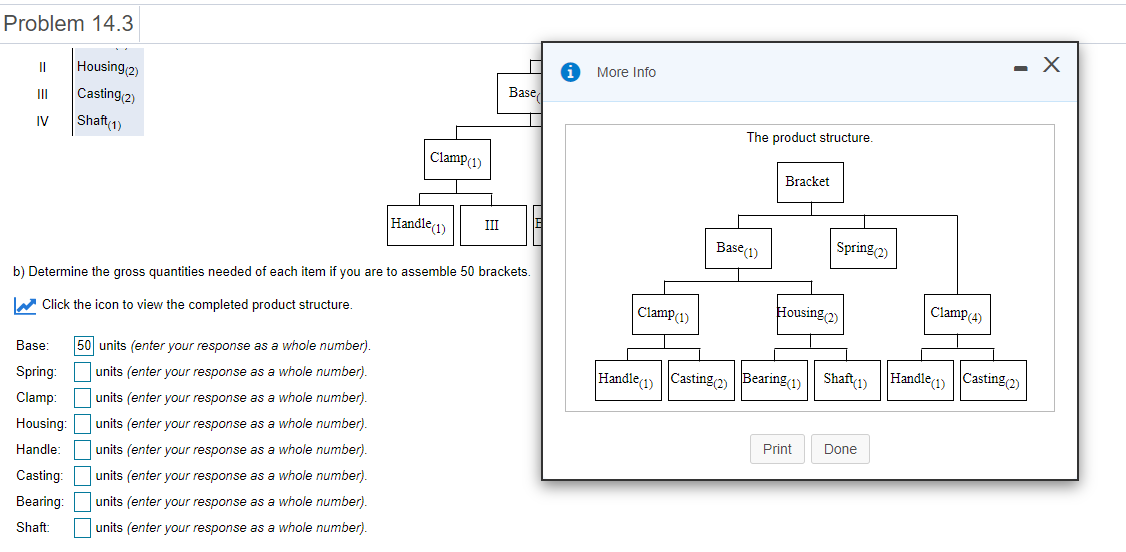This screenshot has width=1126, height=552.
Task: Click the Bracket node in product structure
Action: (807, 182)
